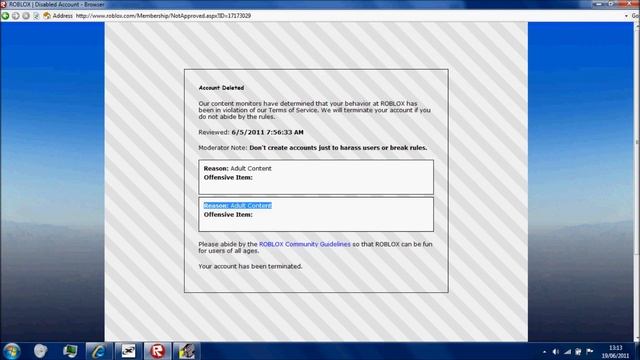Click the 'Account Deleted' heading

(221, 88)
